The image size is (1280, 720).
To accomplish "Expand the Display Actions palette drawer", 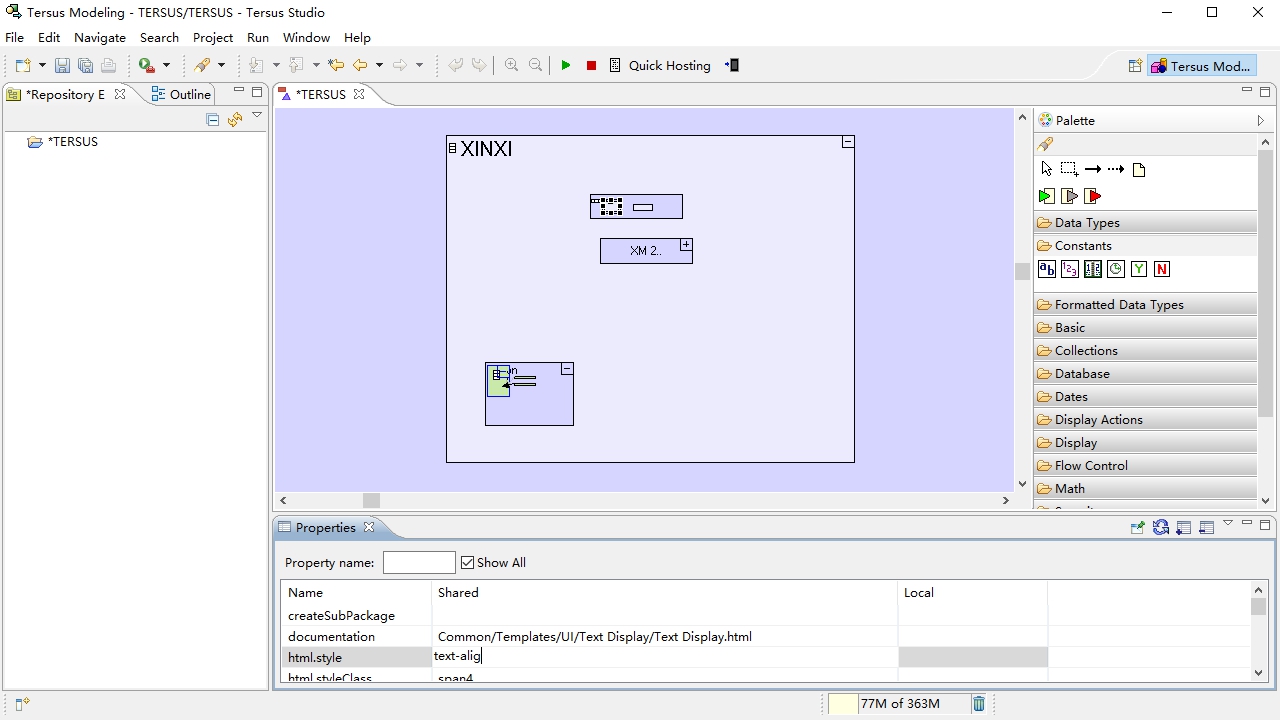I will pyautogui.click(x=1145, y=419).
